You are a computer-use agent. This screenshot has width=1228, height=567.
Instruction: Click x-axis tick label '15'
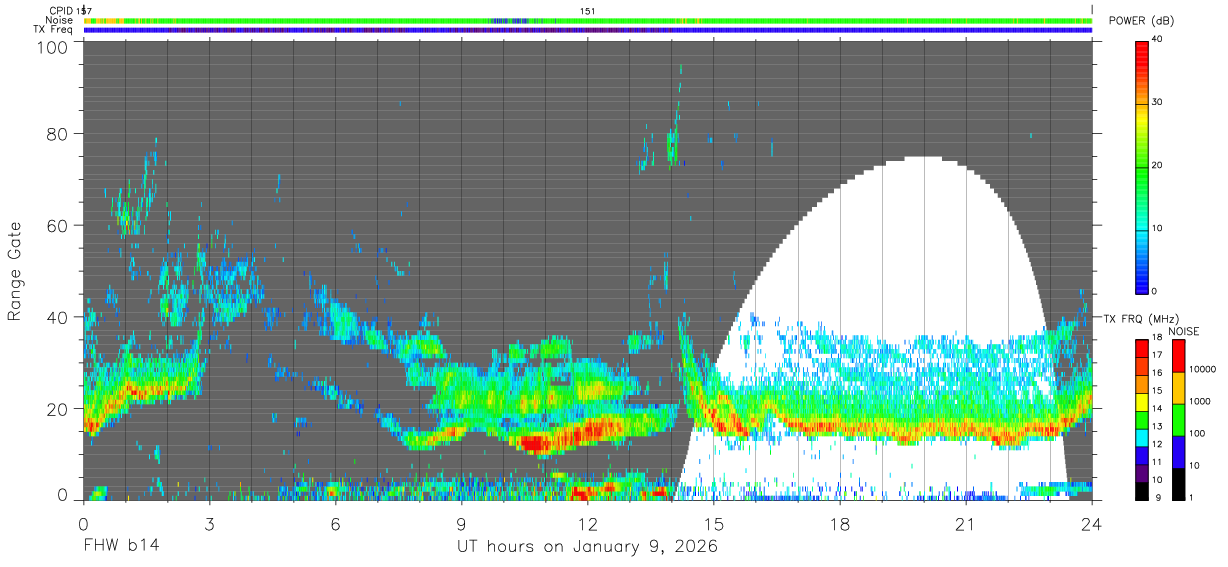pyautogui.click(x=714, y=524)
